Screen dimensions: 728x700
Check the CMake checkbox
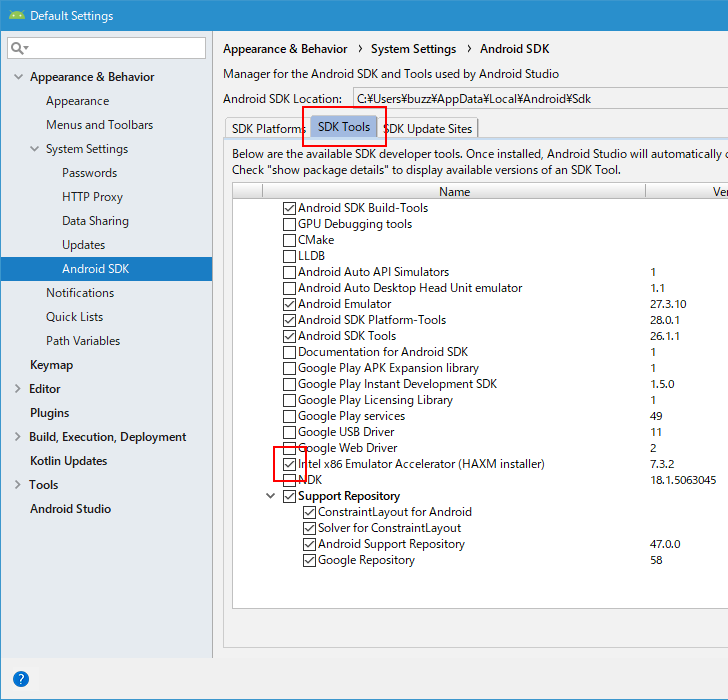(x=289, y=240)
